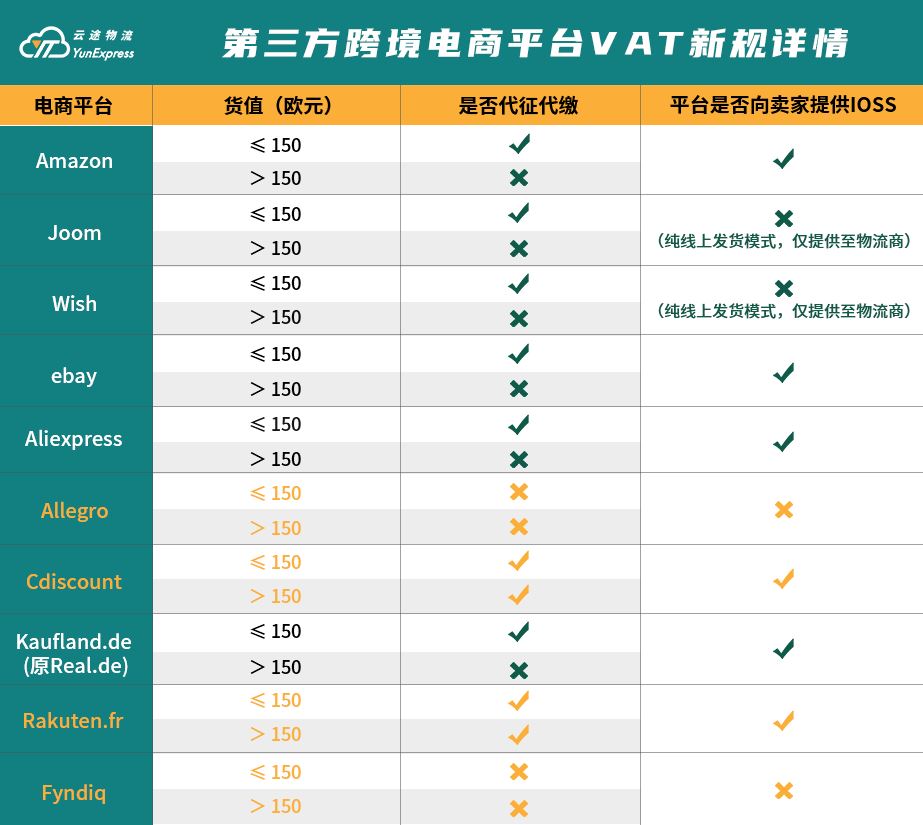Click Aliexpress's >150 cross under 是否代征代缴
The width and height of the screenshot is (923, 825).
[519, 459]
